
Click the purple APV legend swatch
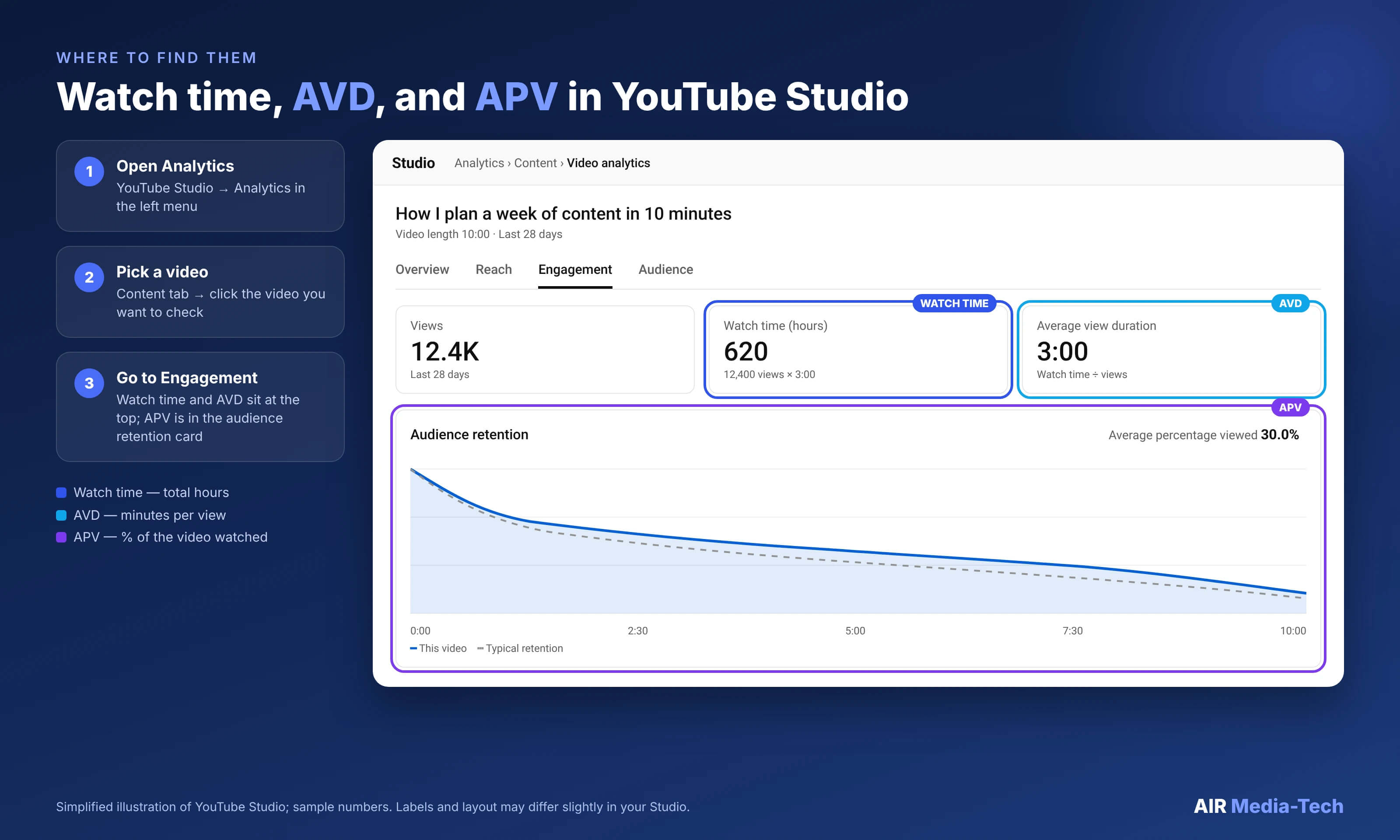tap(61, 537)
